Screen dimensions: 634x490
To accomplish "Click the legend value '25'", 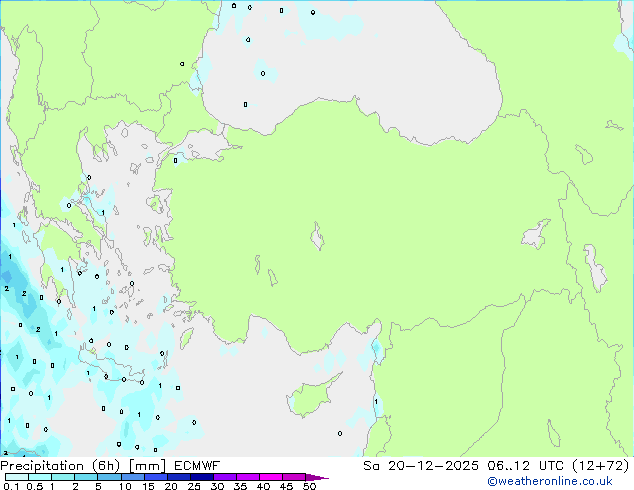I will tap(194, 486).
